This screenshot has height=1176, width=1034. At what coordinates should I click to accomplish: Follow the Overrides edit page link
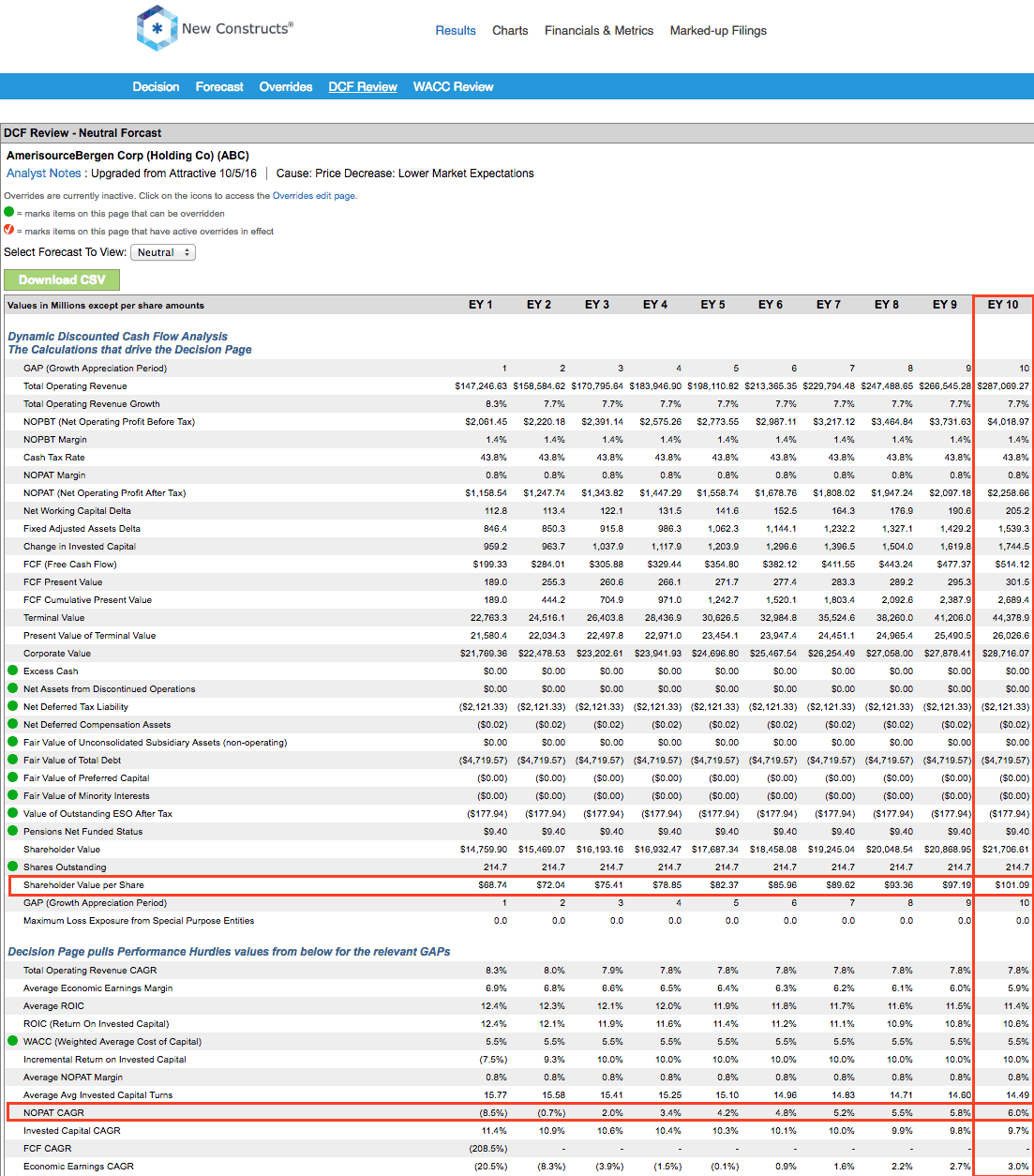click(313, 196)
